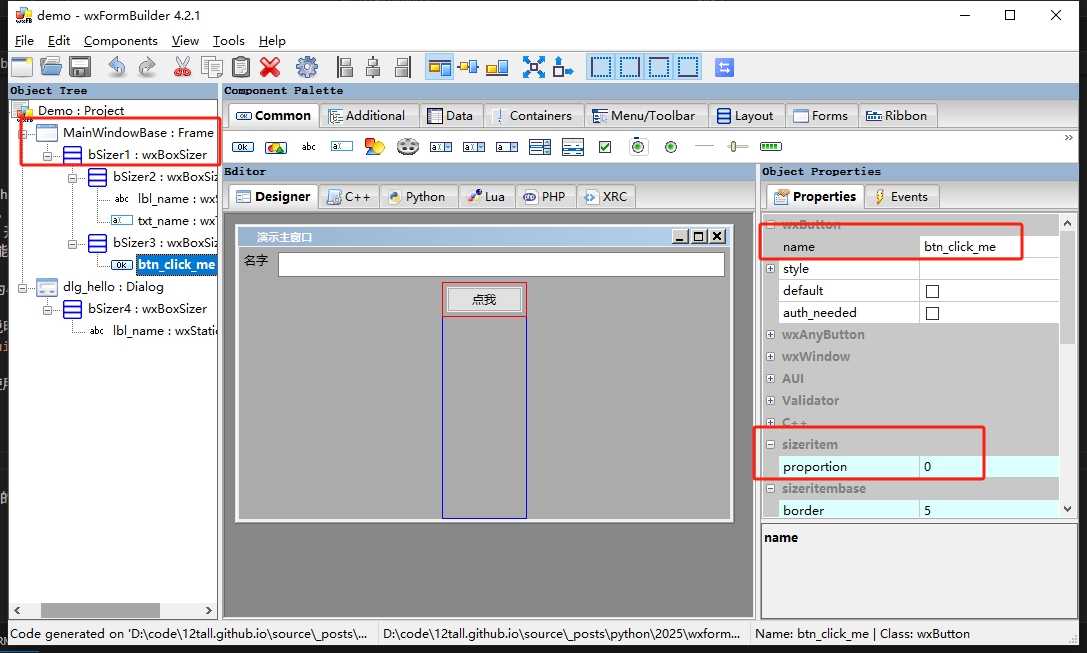Image resolution: width=1087 pixels, height=653 pixels.
Task: Add a wxStaticBitmap from the palette
Action: click(374, 146)
